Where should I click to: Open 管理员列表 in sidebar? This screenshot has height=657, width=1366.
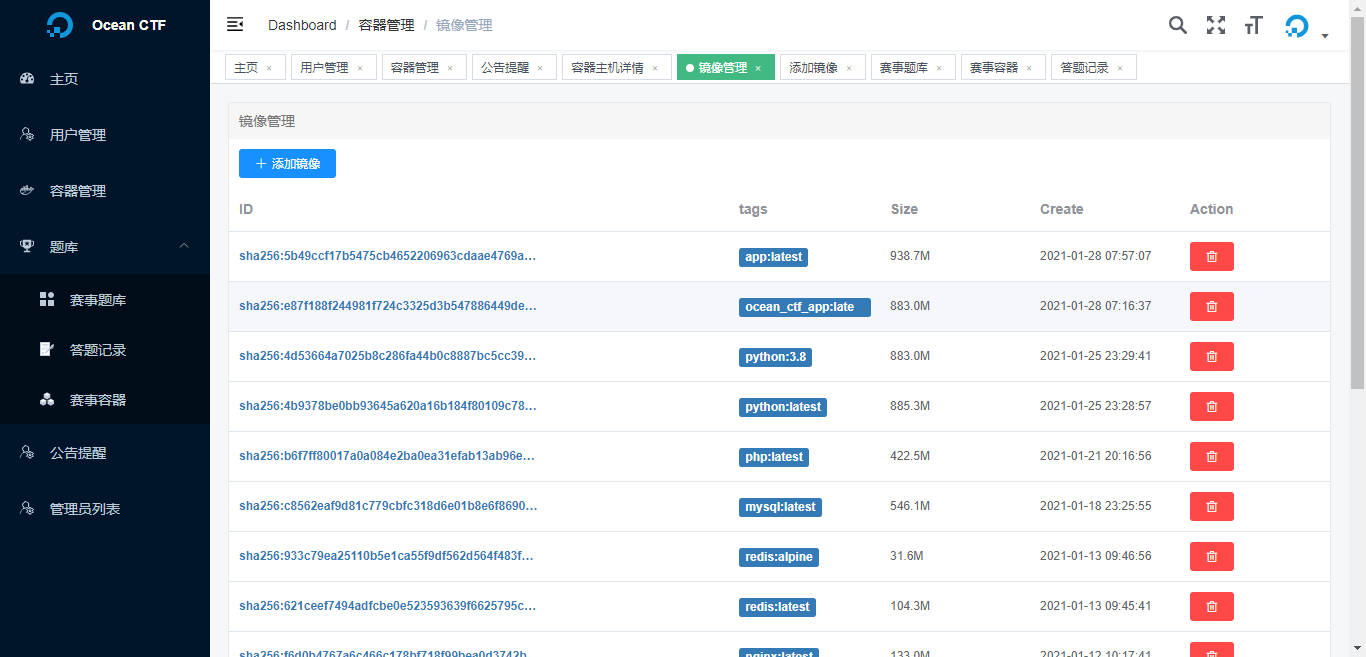tap(105, 509)
